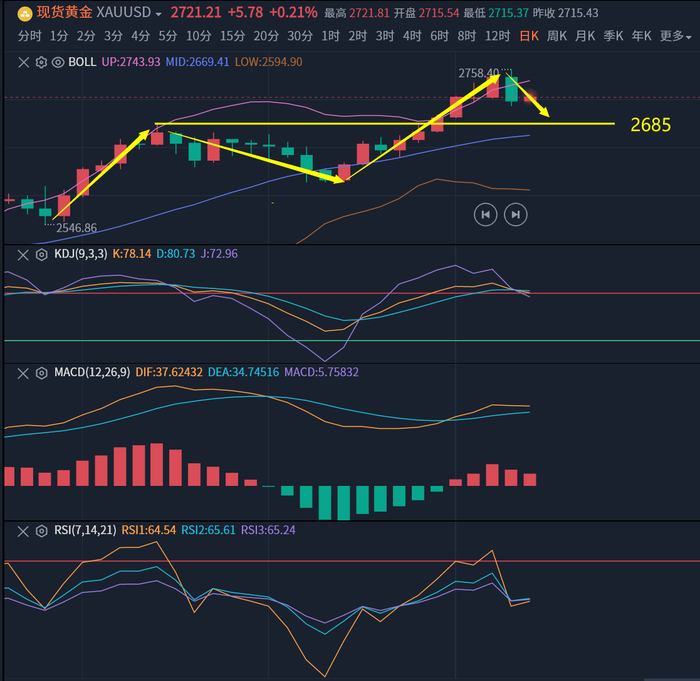
Task: Open RSI indicator settings
Action: click(41, 531)
